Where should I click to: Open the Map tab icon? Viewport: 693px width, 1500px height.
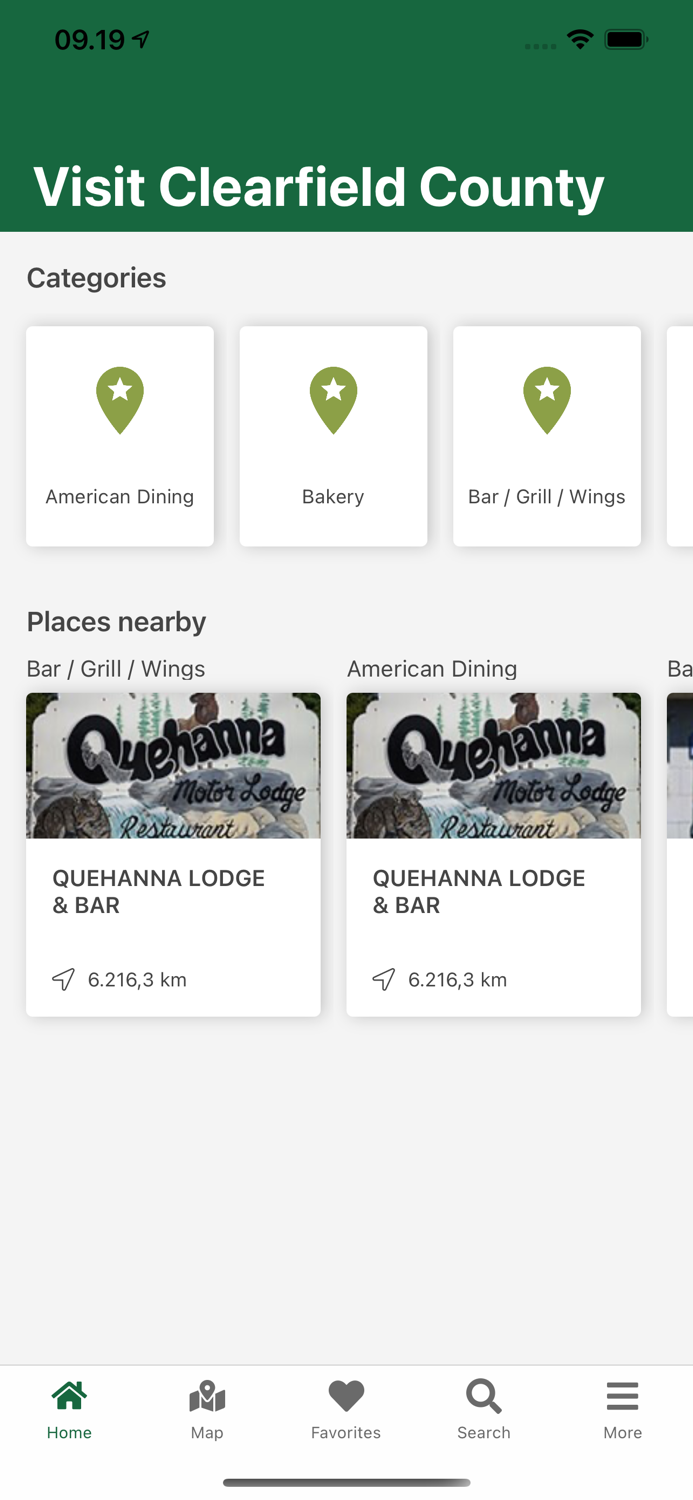[207, 1396]
